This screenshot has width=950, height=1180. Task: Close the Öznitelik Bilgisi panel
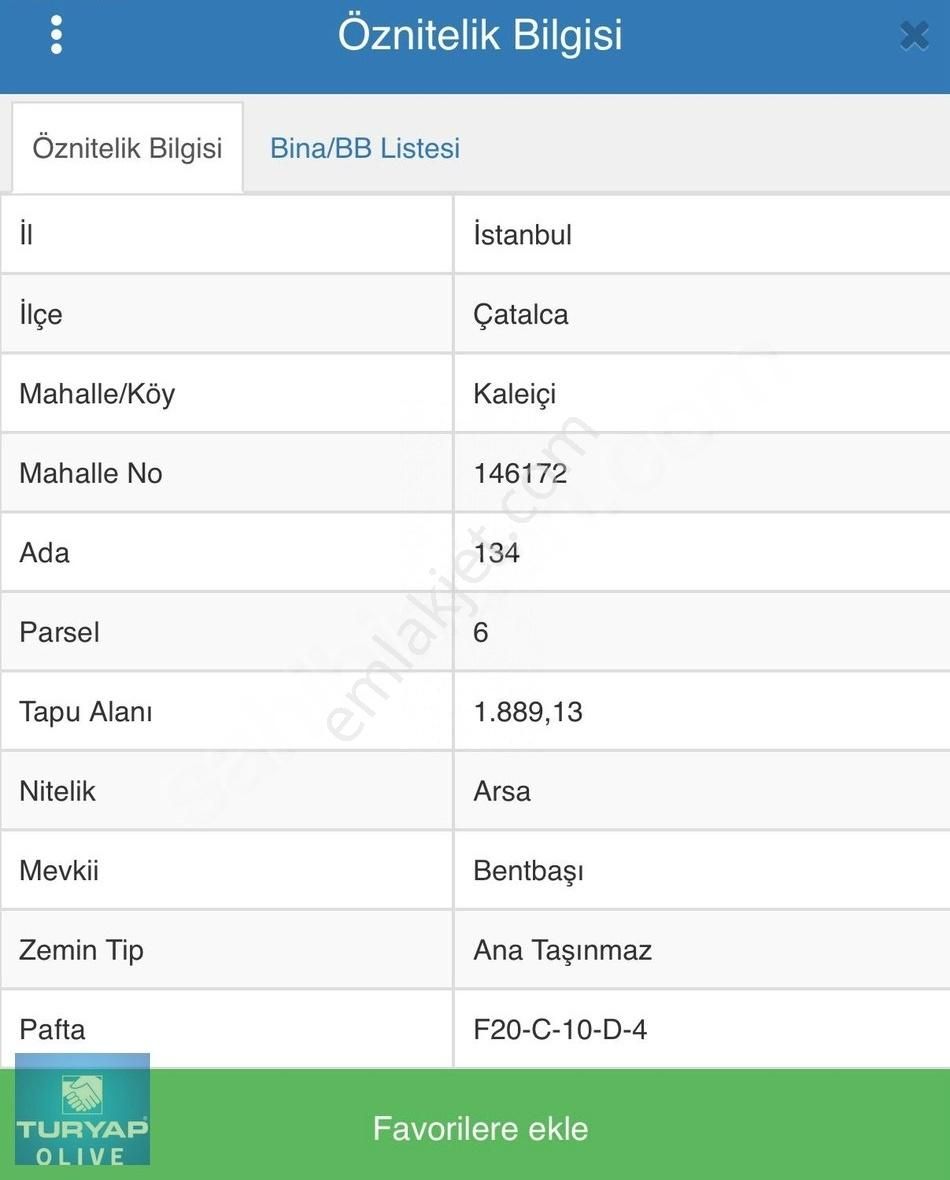click(914, 35)
